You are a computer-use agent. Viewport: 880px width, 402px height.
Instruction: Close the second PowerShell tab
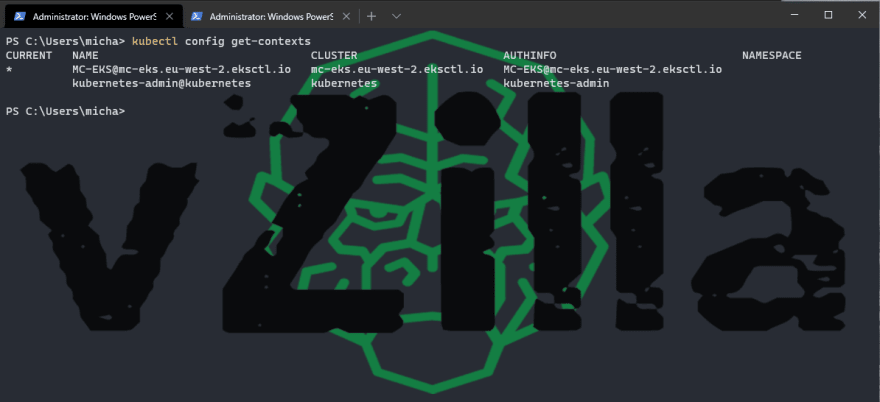(347, 16)
